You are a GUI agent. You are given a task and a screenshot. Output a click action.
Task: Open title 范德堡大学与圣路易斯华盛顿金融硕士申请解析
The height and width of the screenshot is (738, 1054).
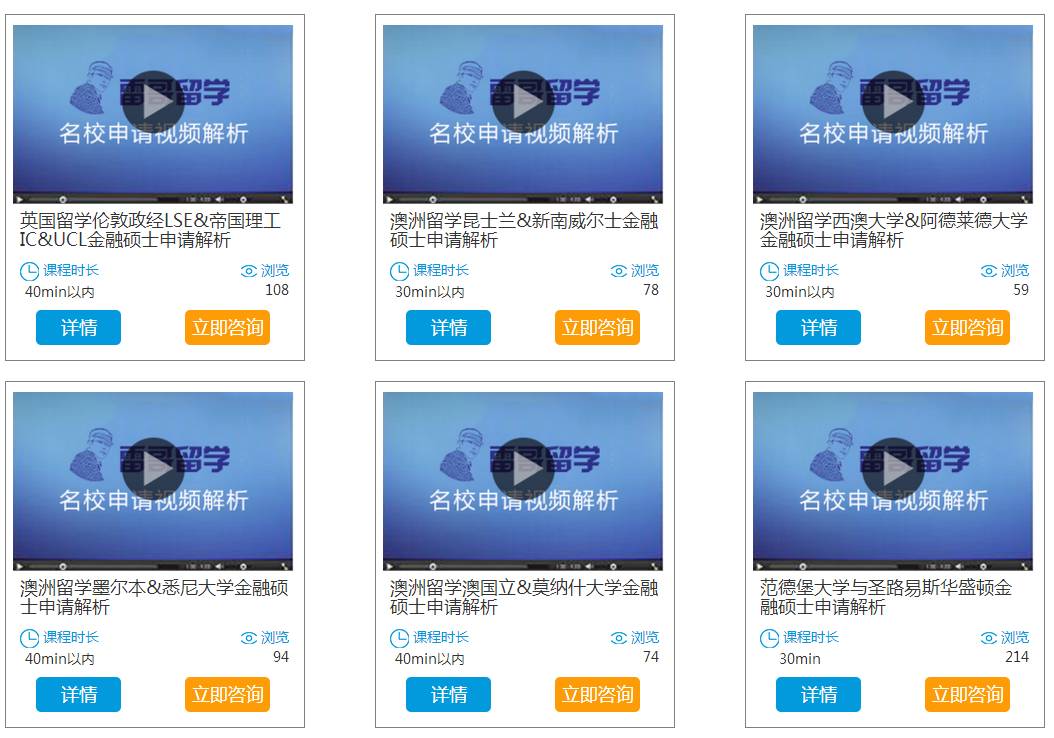(885, 597)
